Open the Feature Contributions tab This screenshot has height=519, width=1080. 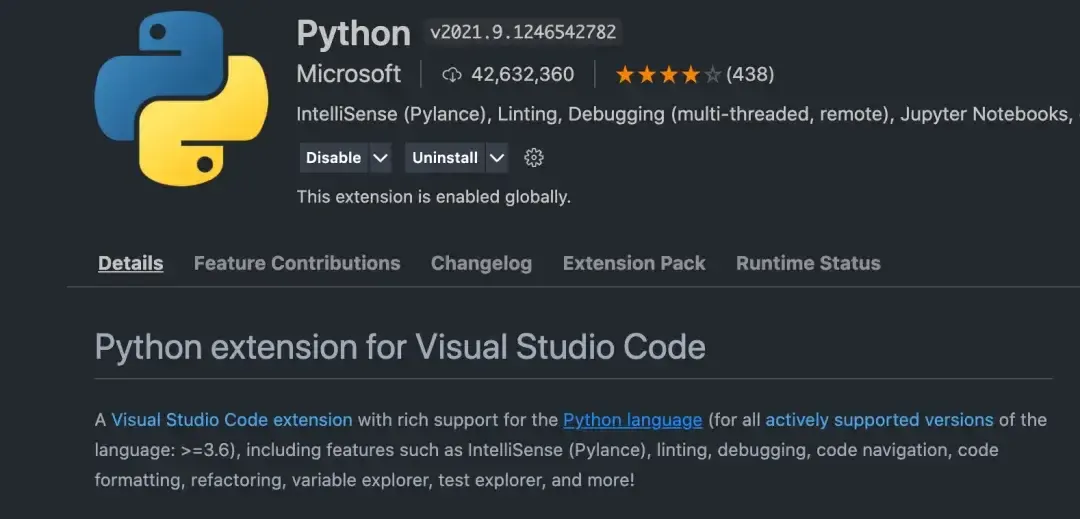pyautogui.click(x=297, y=263)
